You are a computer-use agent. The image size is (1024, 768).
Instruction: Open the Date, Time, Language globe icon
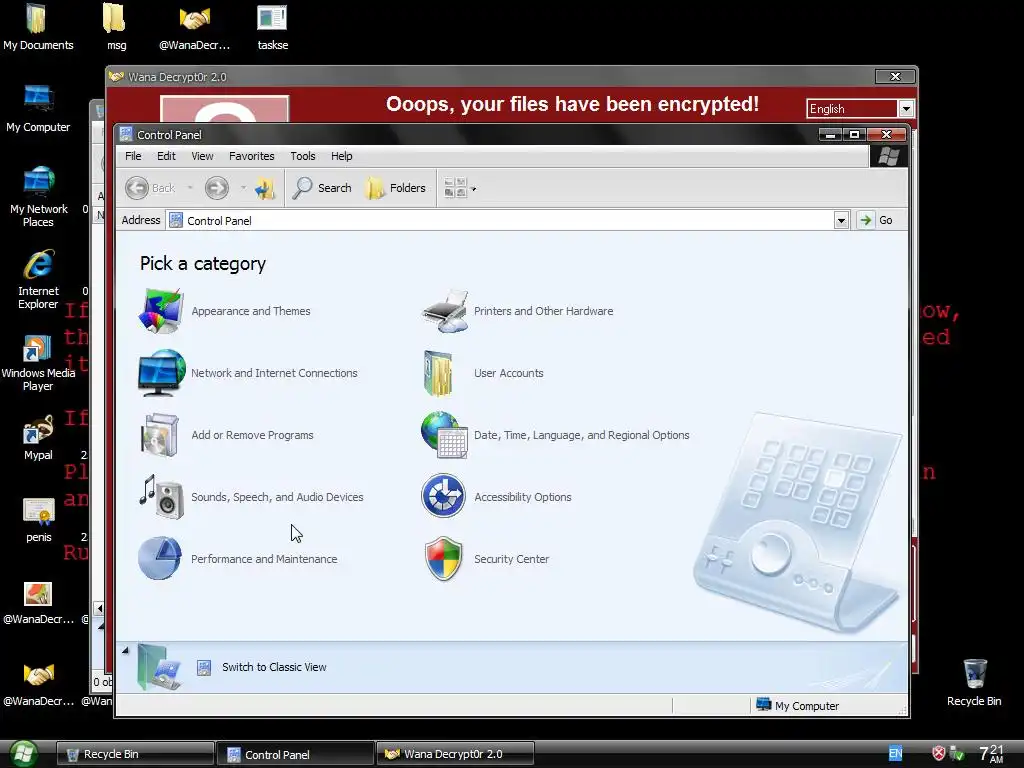coord(444,435)
